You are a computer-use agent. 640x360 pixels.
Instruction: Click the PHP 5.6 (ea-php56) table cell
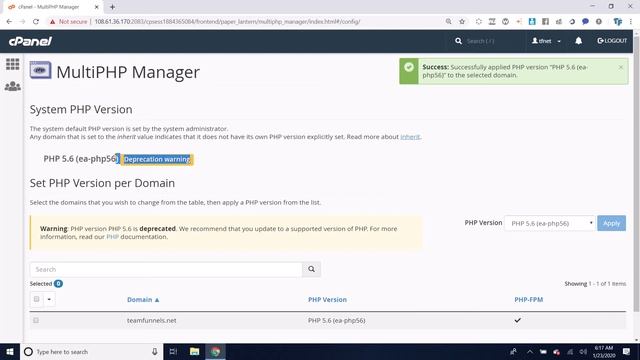(x=336, y=320)
